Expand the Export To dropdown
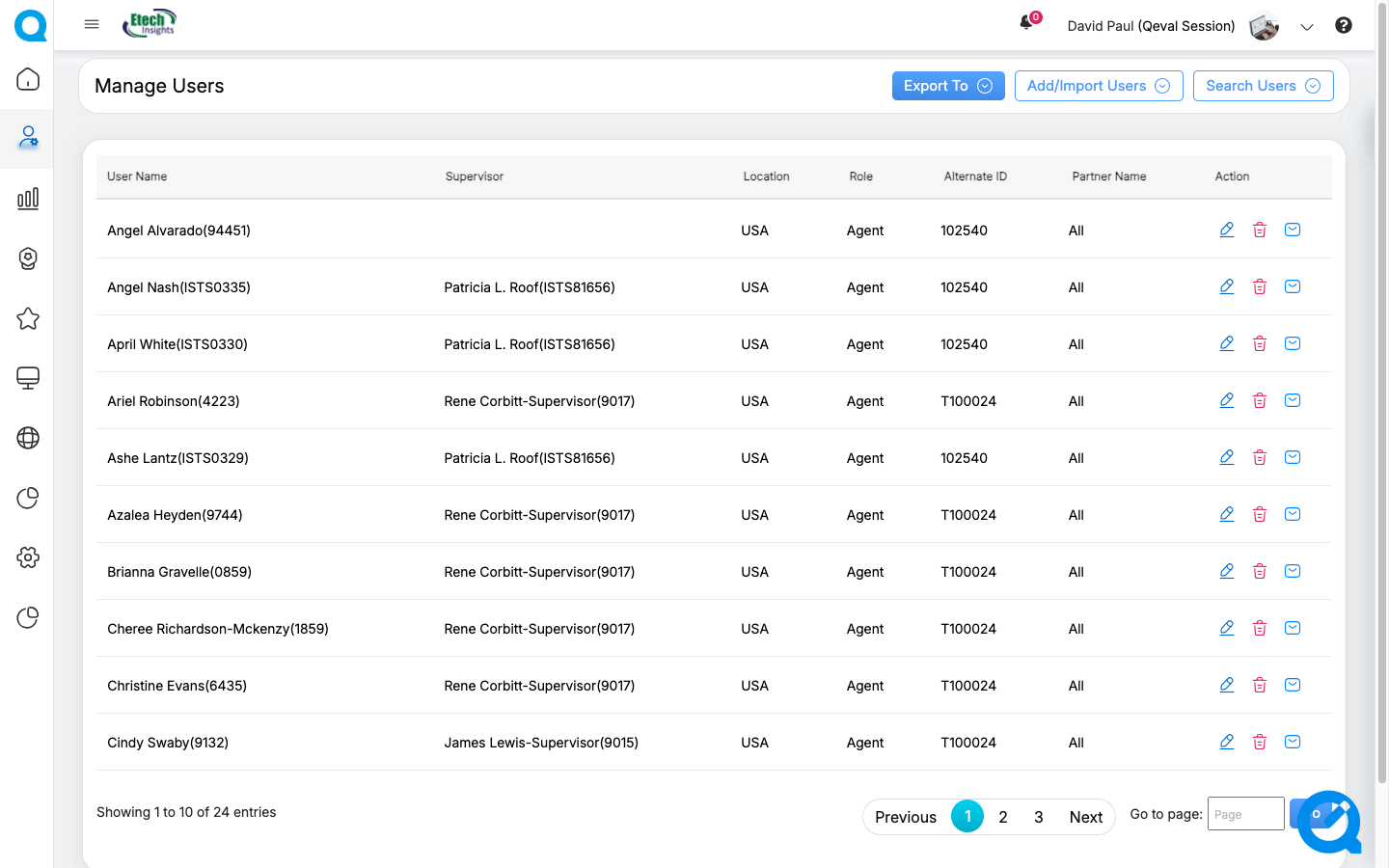Image resolution: width=1389 pixels, height=868 pixels. [x=948, y=86]
